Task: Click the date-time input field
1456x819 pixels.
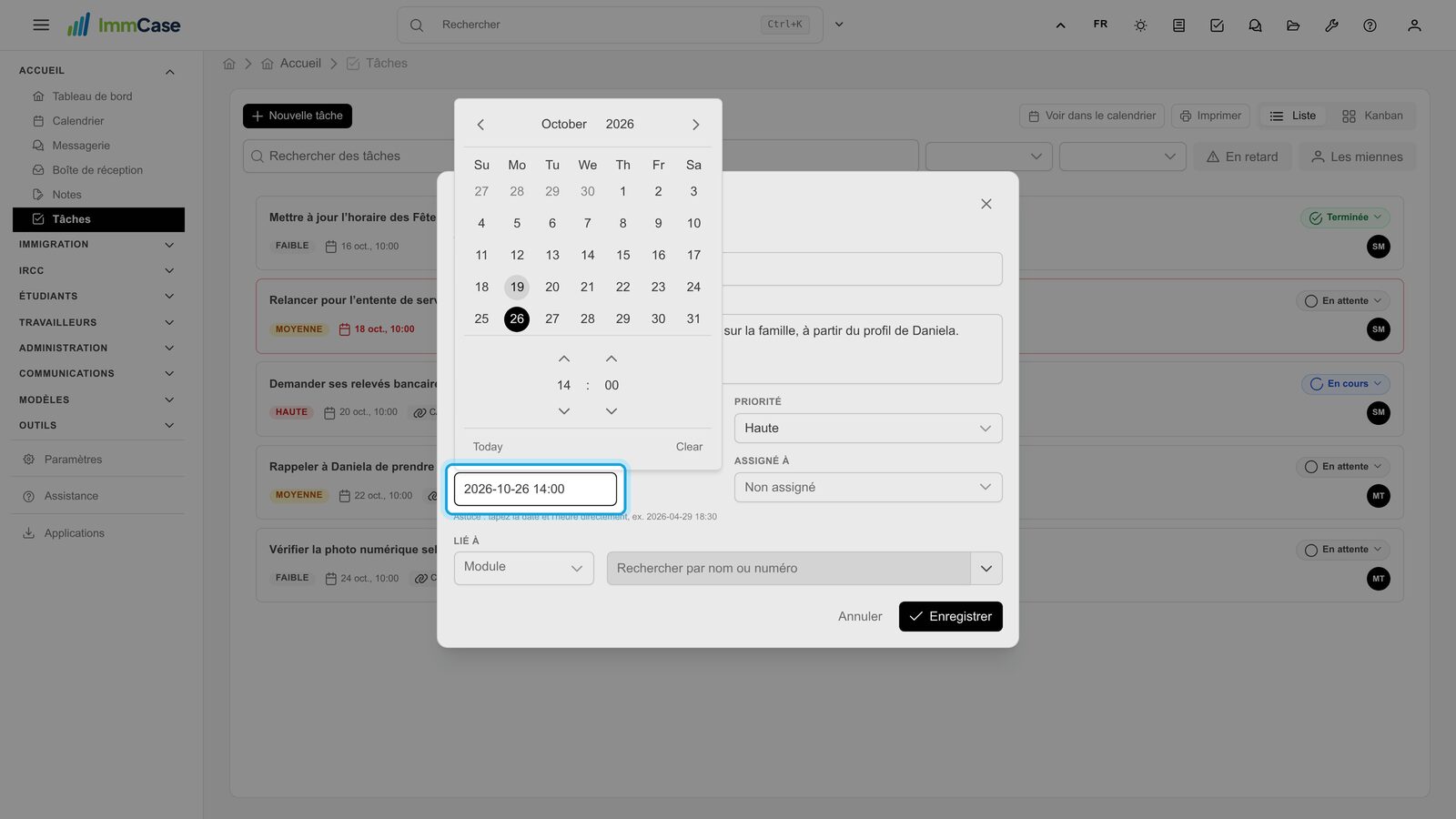Action: tap(535, 490)
